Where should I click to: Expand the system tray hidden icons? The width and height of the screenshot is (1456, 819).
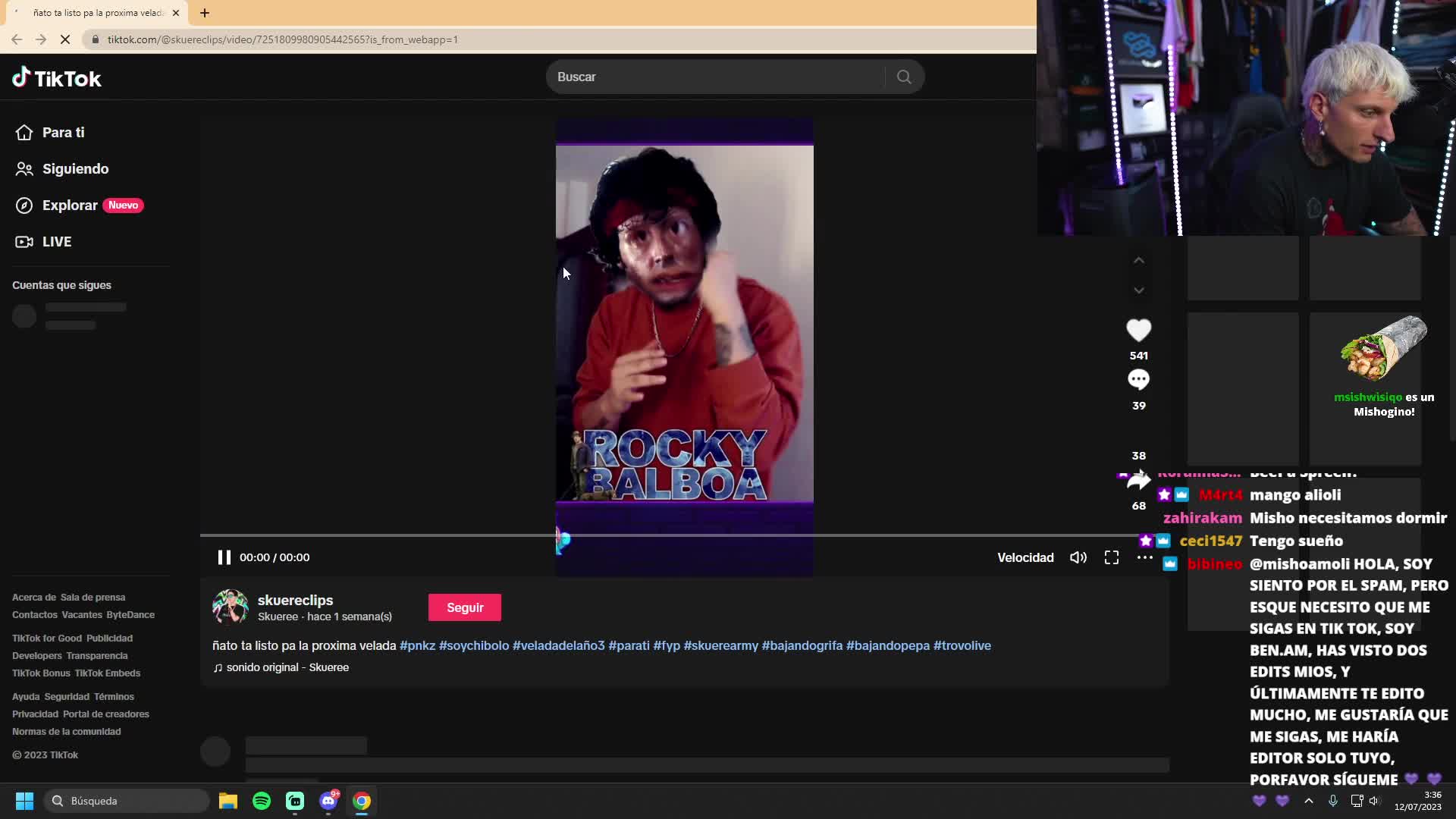(x=1309, y=801)
